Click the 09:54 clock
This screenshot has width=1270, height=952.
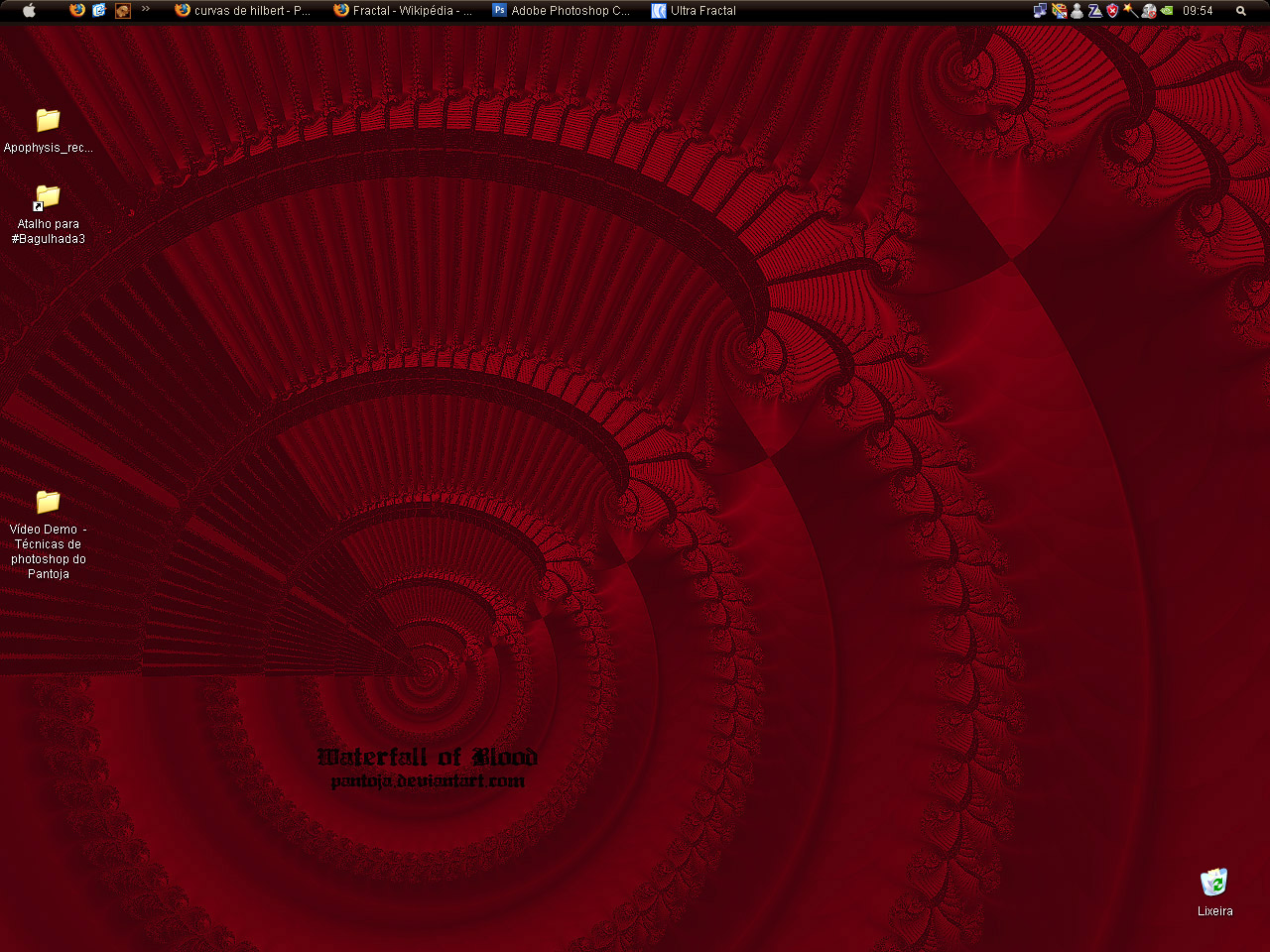click(1198, 11)
